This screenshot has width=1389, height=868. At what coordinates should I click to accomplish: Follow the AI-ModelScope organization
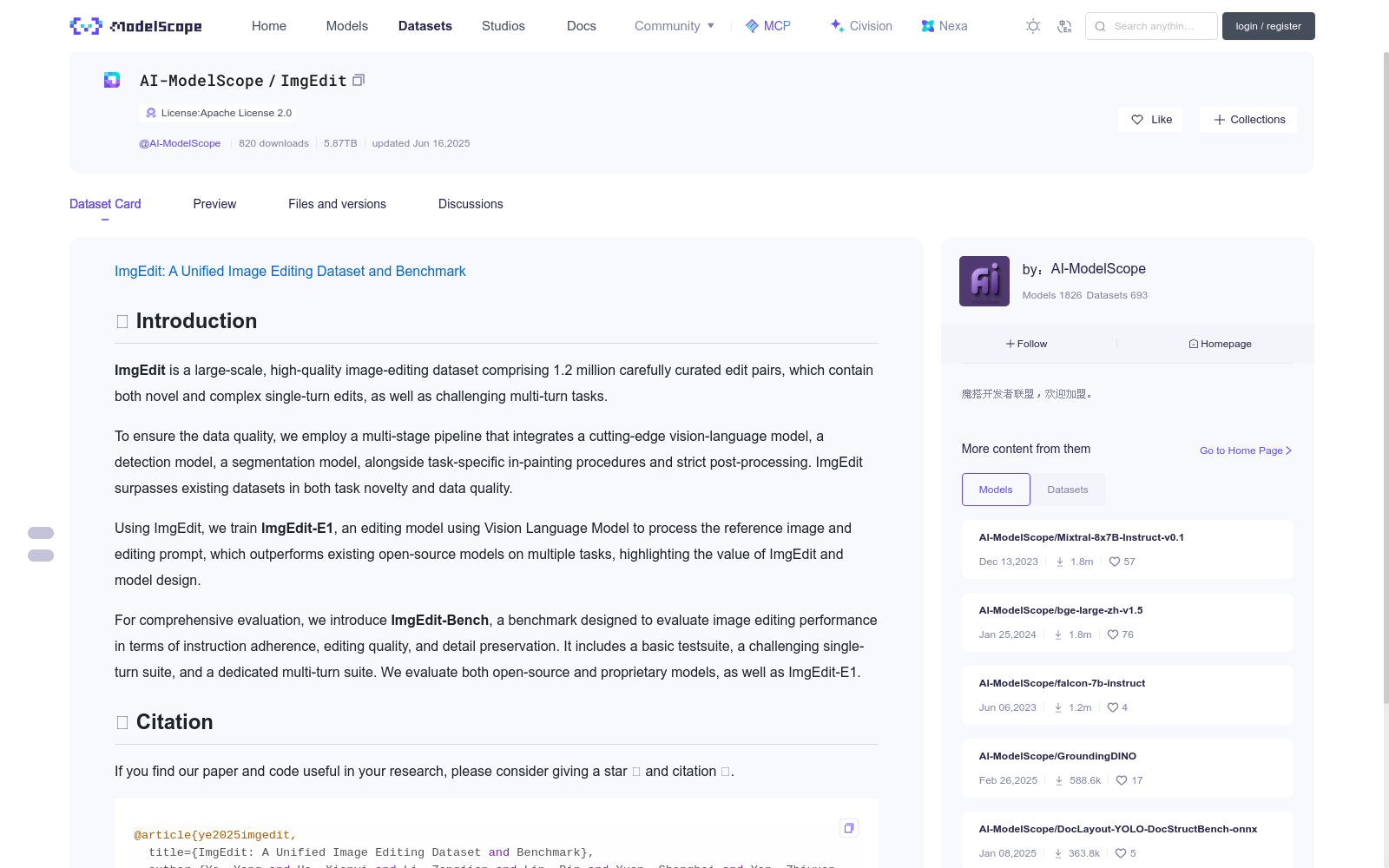coord(1027,344)
